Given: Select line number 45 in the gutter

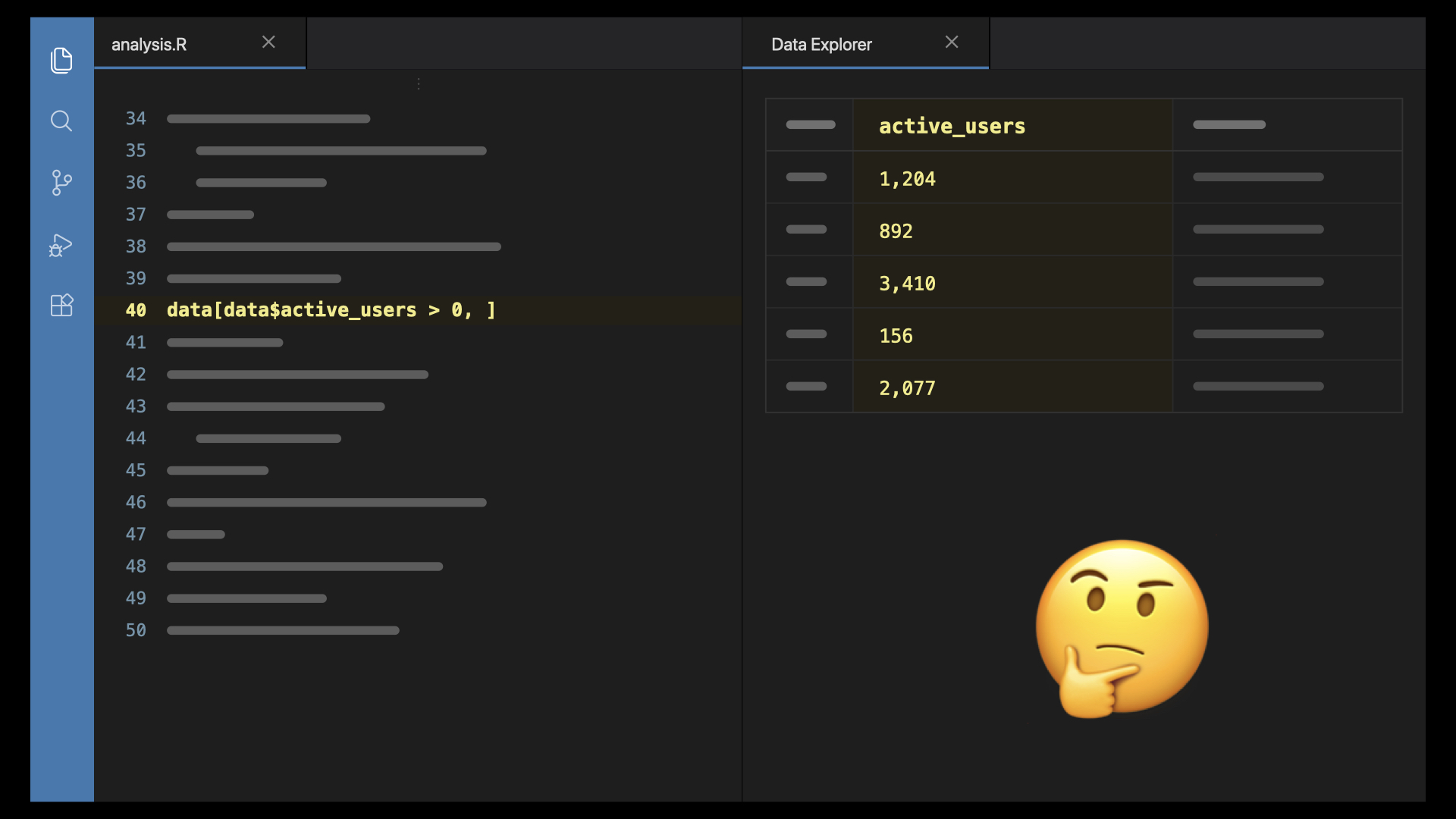Looking at the screenshot, I should pos(136,470).
